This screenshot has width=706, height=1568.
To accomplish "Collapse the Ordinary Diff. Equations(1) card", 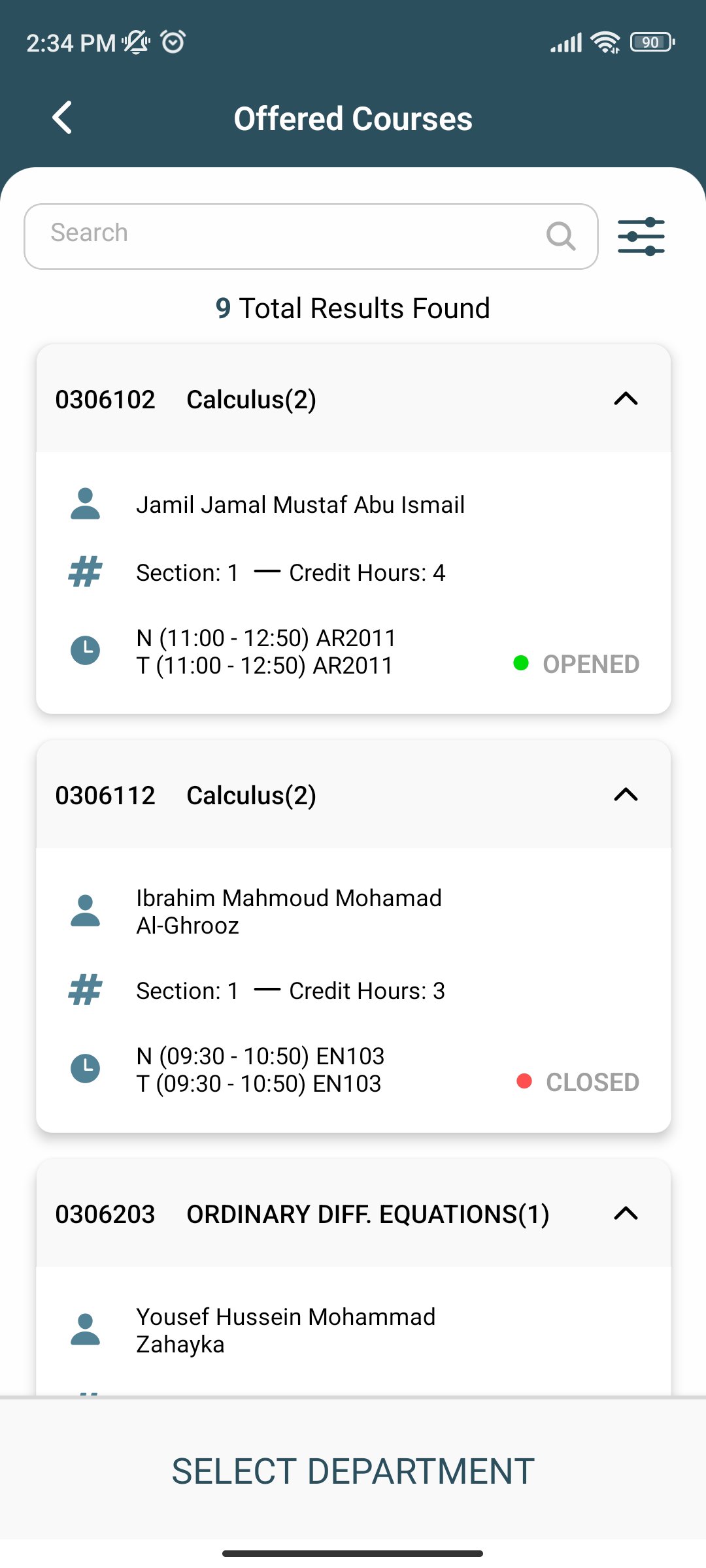I will pos(626,1213).
